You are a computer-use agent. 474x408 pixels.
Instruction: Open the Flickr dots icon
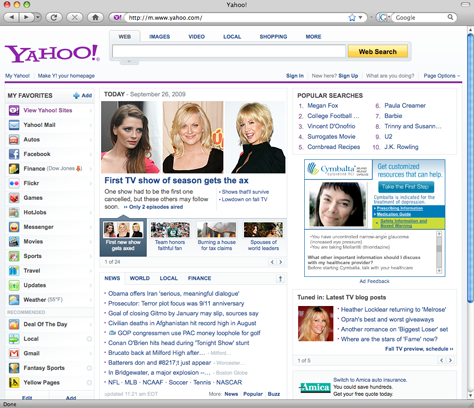point(14,183)
